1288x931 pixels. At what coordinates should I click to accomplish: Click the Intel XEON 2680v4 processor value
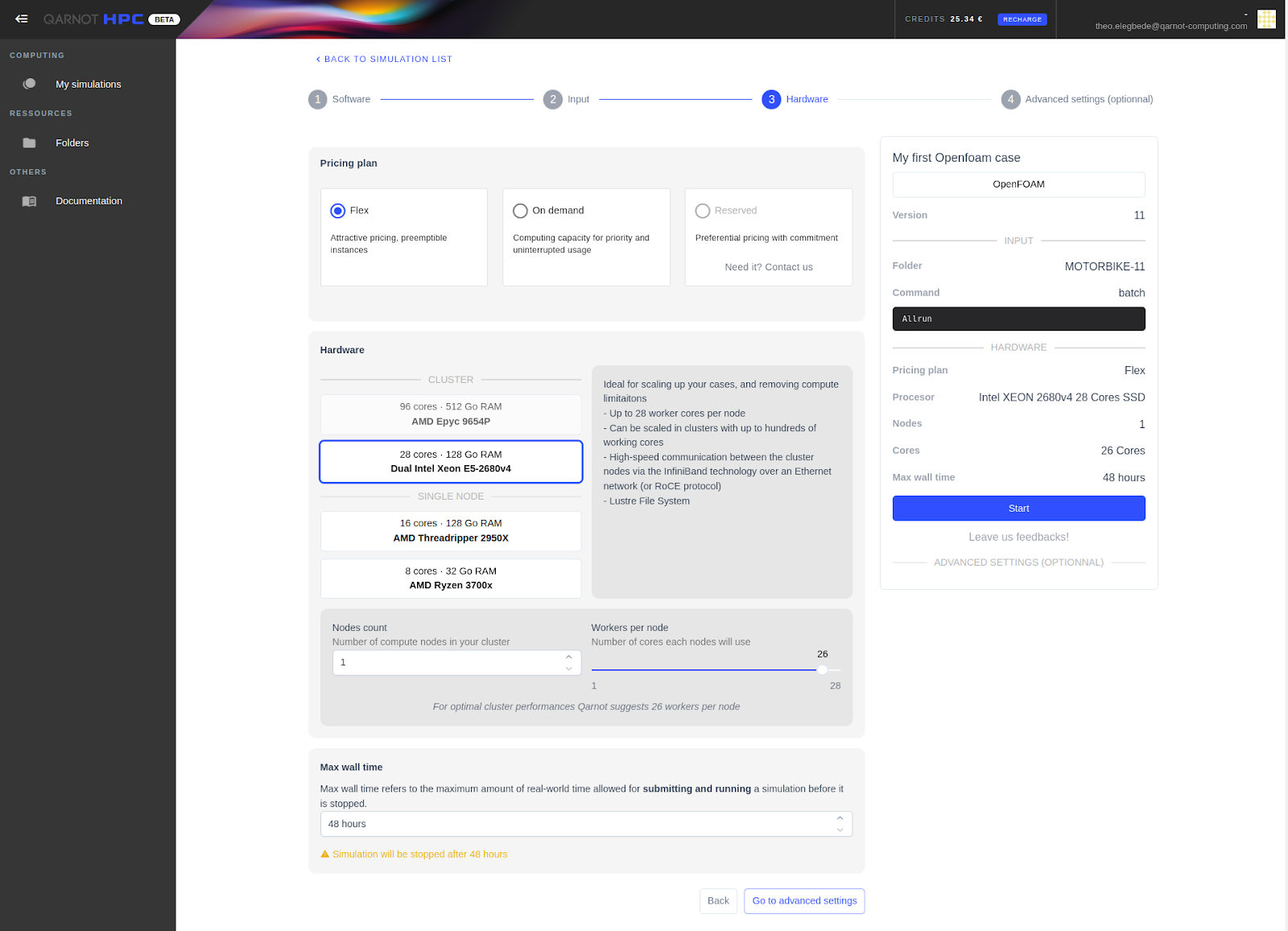tap(1062, 398)
